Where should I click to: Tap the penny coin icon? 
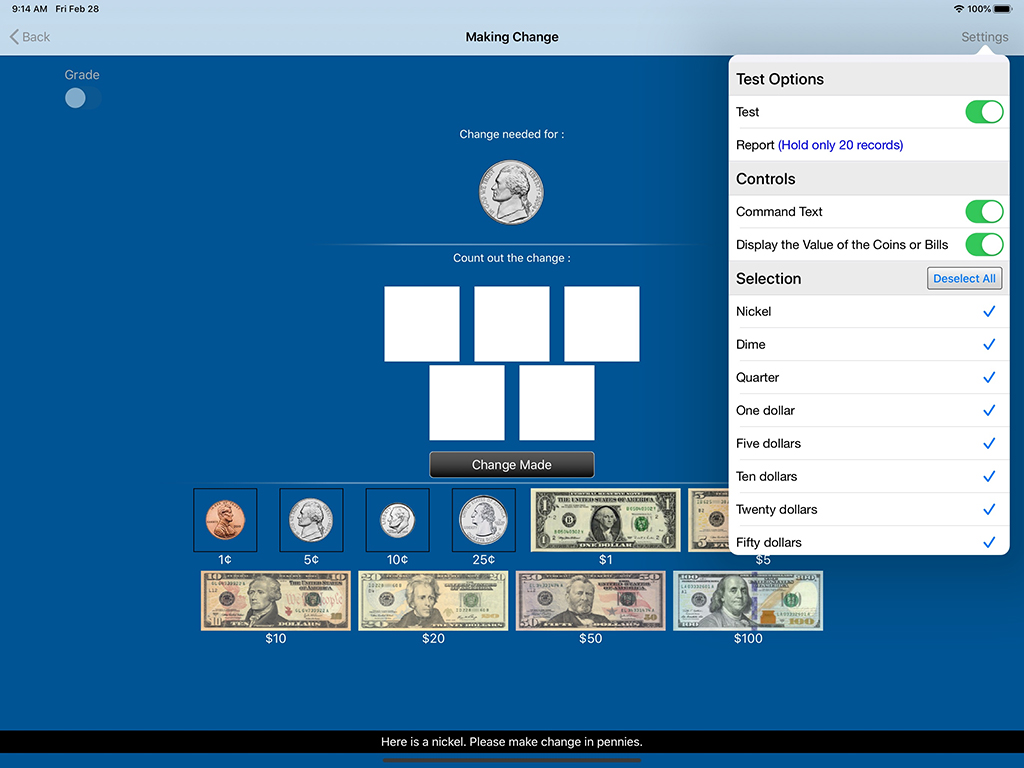pos(225,520)
